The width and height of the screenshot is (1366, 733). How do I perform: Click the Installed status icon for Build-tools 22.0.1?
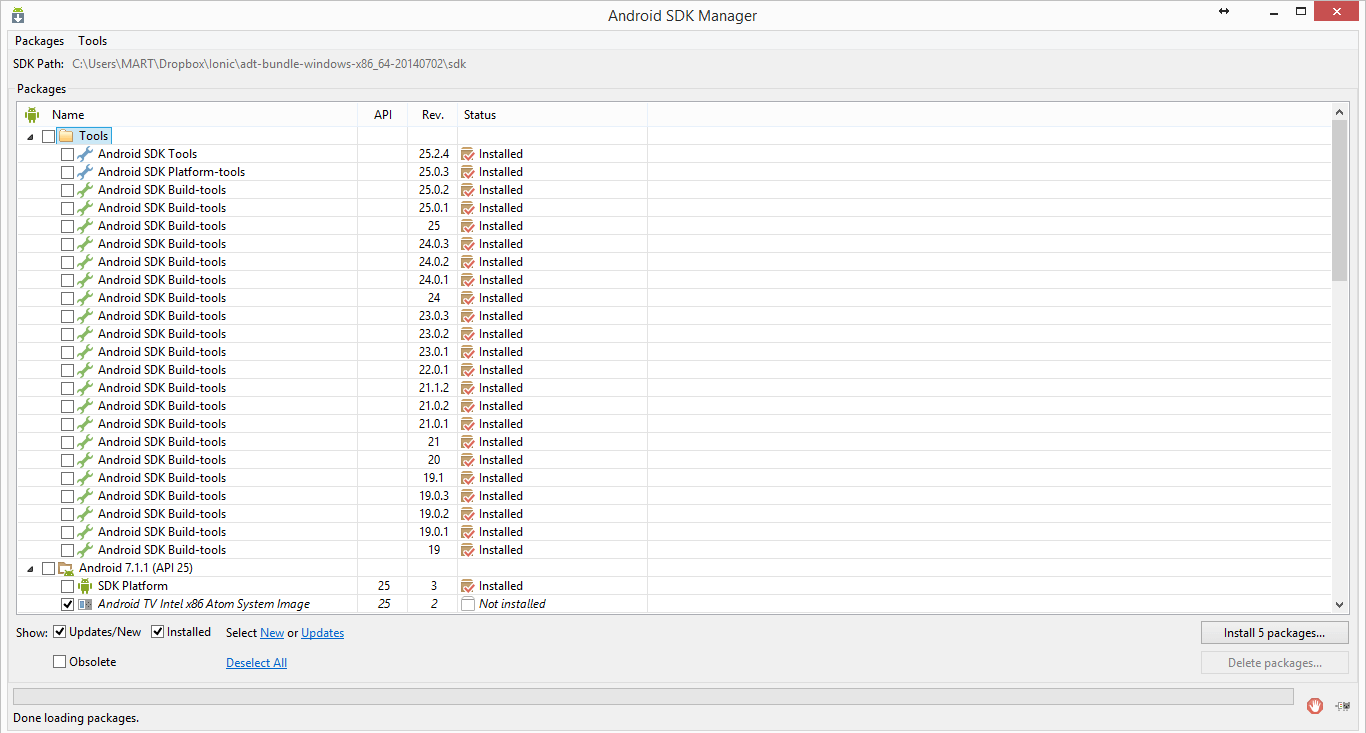[467, 370]
